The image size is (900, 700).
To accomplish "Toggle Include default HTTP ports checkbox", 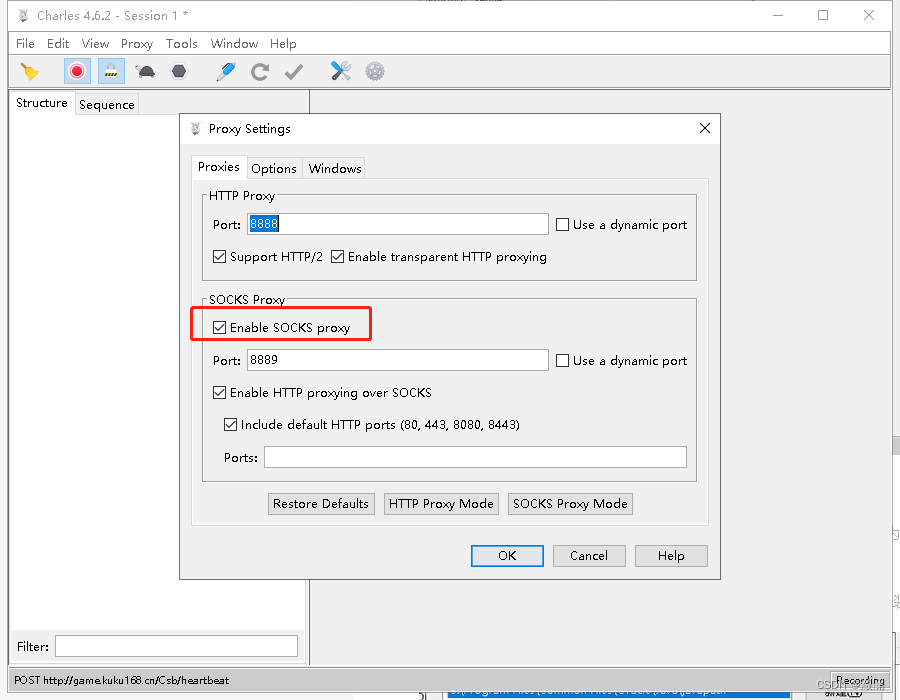I will pos(371,425).
